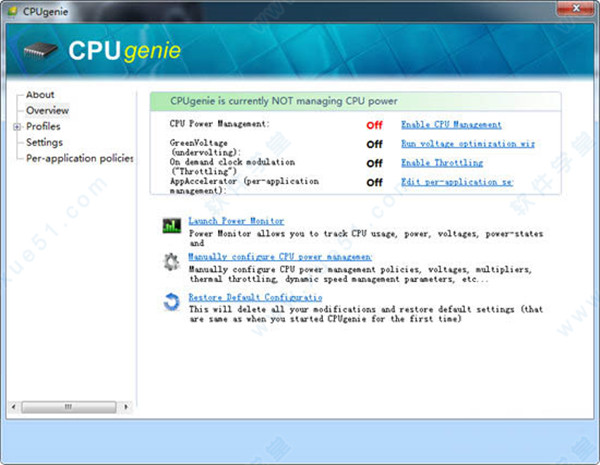Click the 'CPU Power Management:' label
The width and height of the screenshot is (600, 465).
pos(220,124)
